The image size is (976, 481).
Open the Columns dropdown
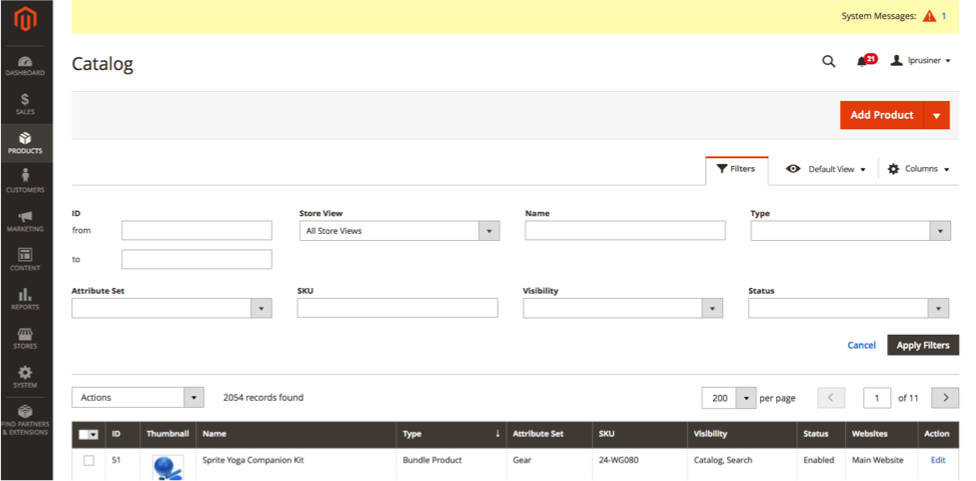tap(918, 169)
